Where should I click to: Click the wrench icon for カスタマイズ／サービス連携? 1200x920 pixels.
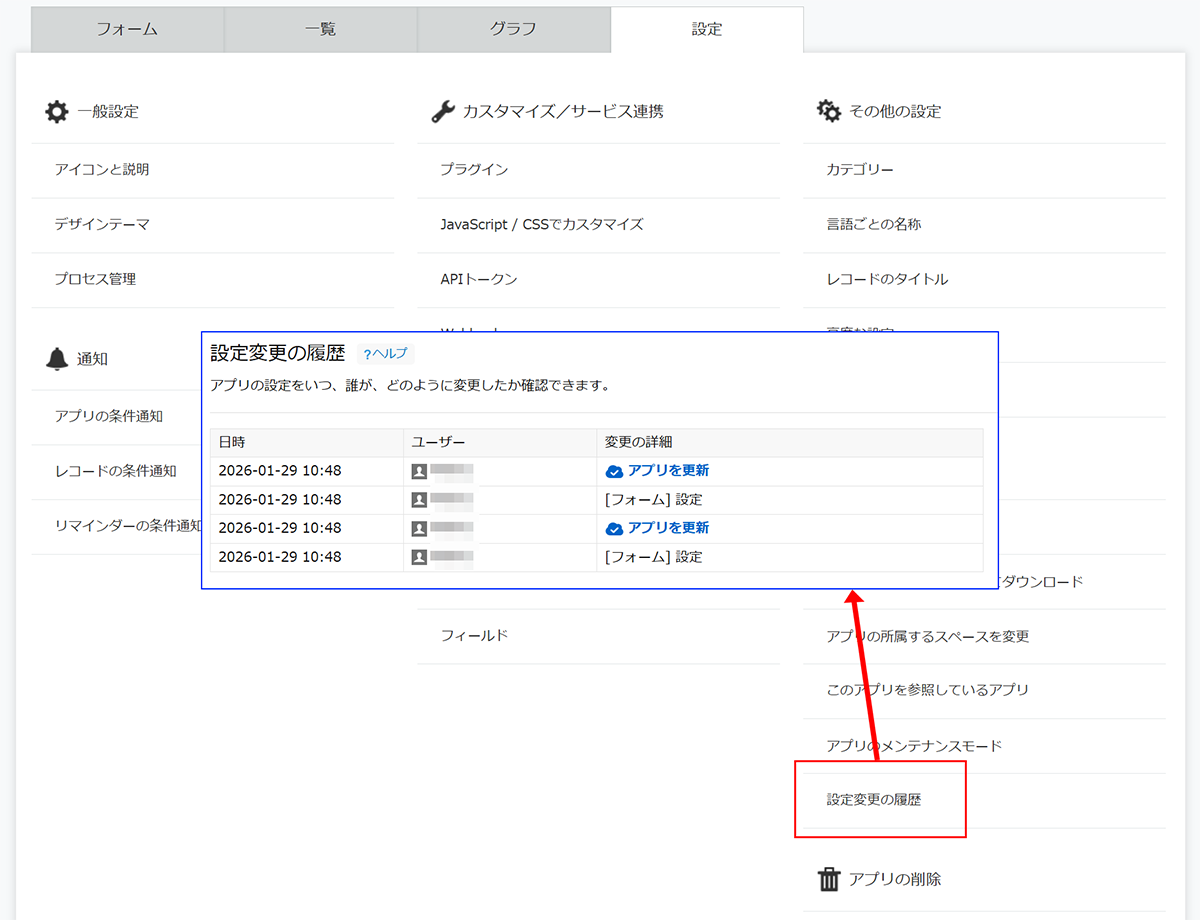[443, 111]
